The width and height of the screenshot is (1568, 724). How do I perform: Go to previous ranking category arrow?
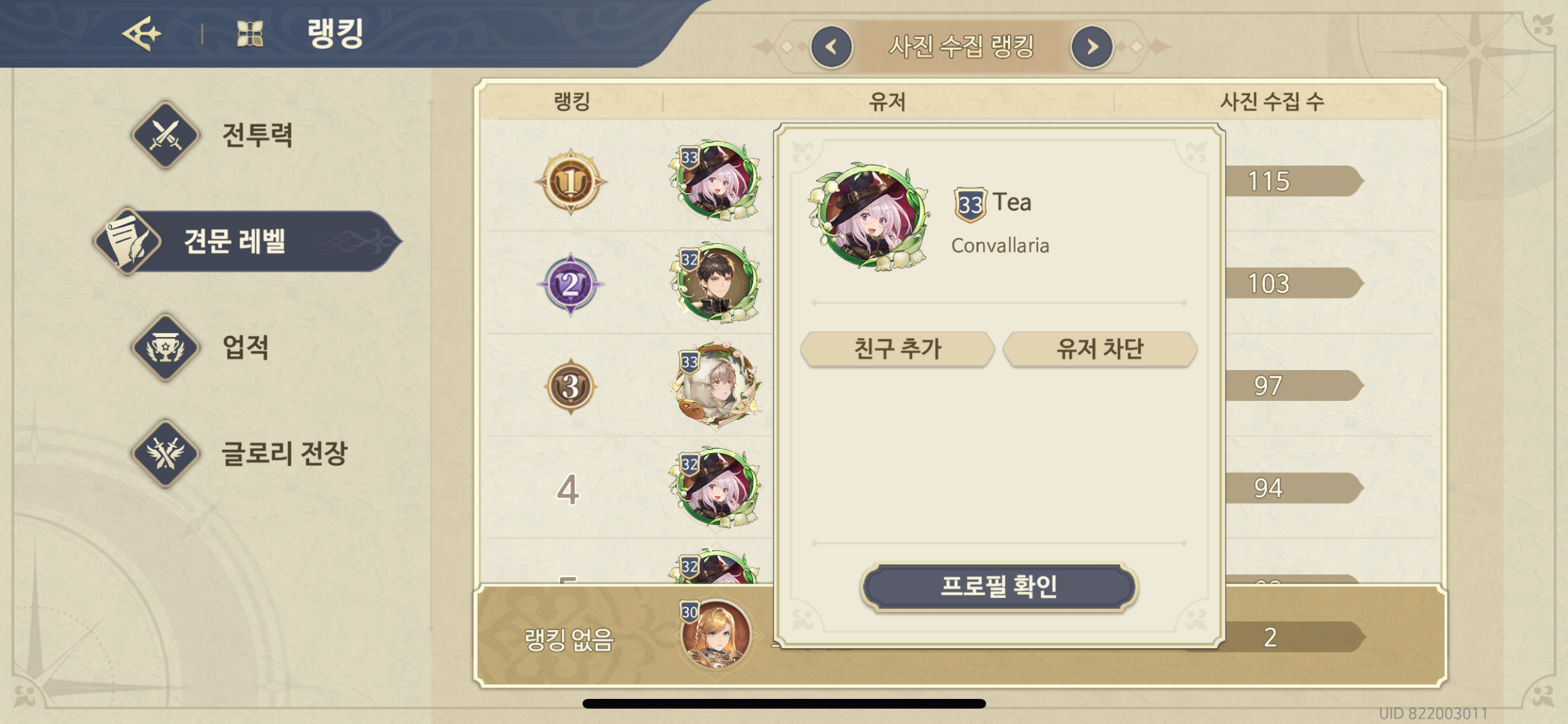coord(832,47)
